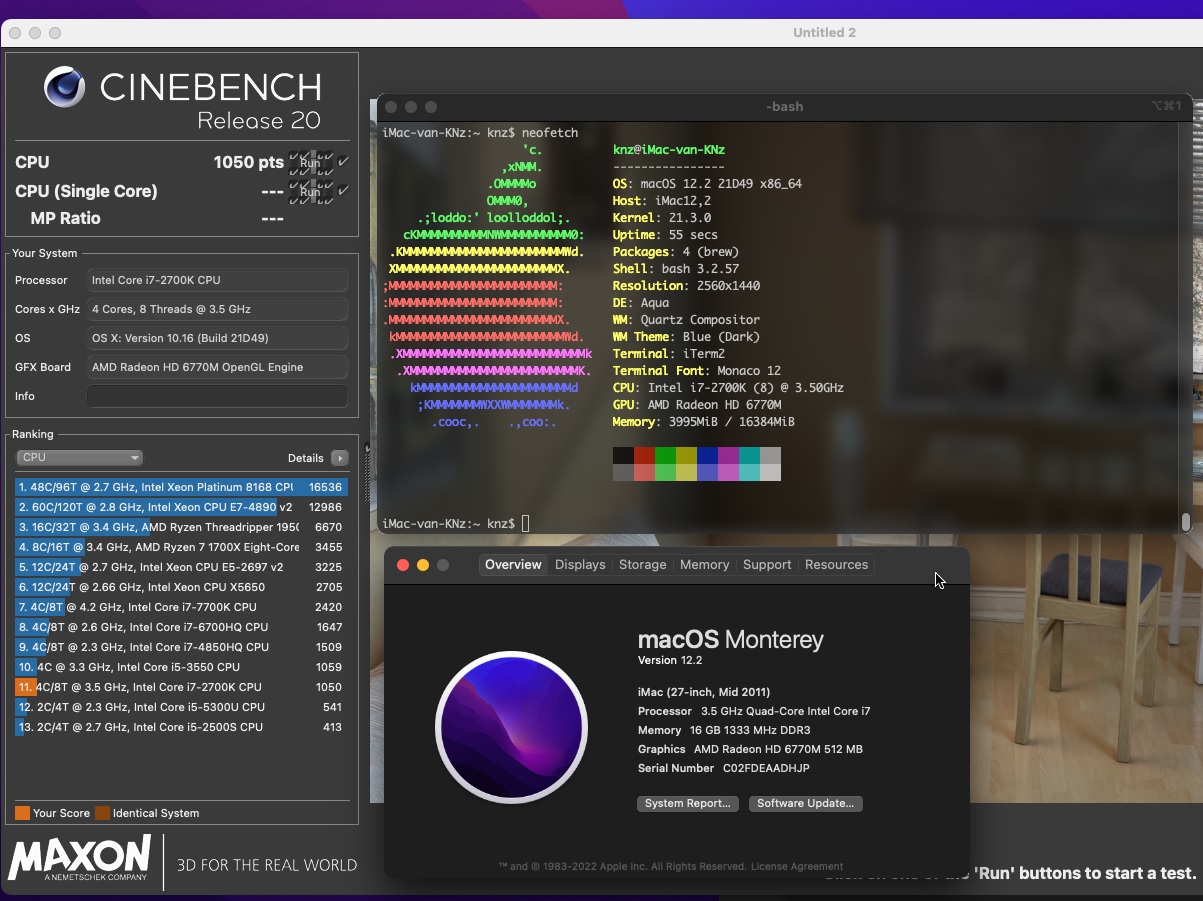Select ranking row Core i7-6700HQ
This screenshot has height=901, width=1203.
coord(181,627)
